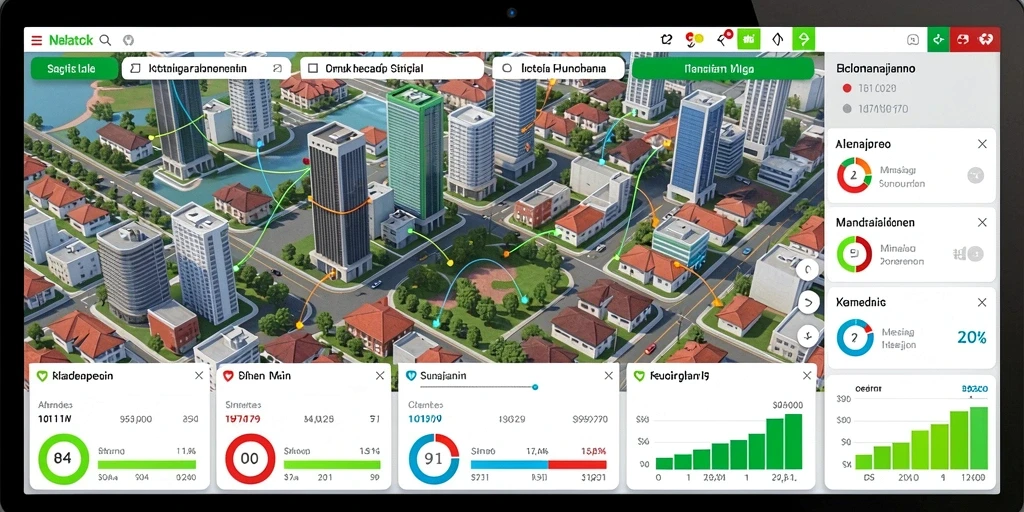
Task: Tick the Ktotnigarabnonenin checkbox
Action: point(136,68)
